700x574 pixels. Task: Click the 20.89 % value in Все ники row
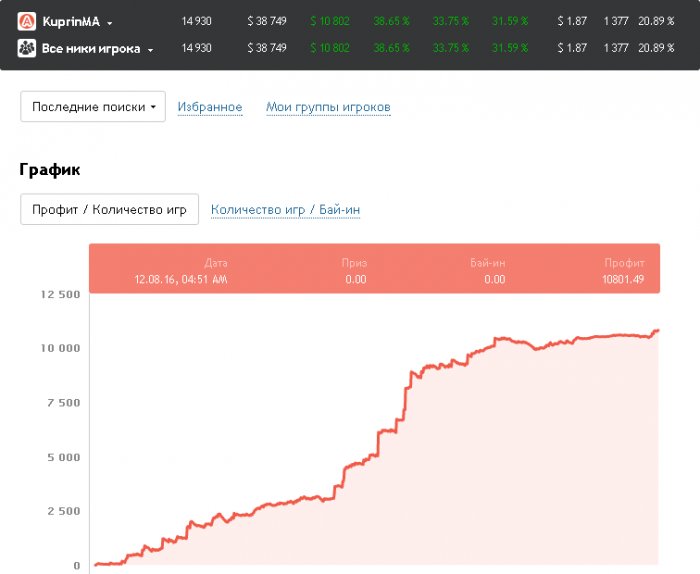pos(656,48)
